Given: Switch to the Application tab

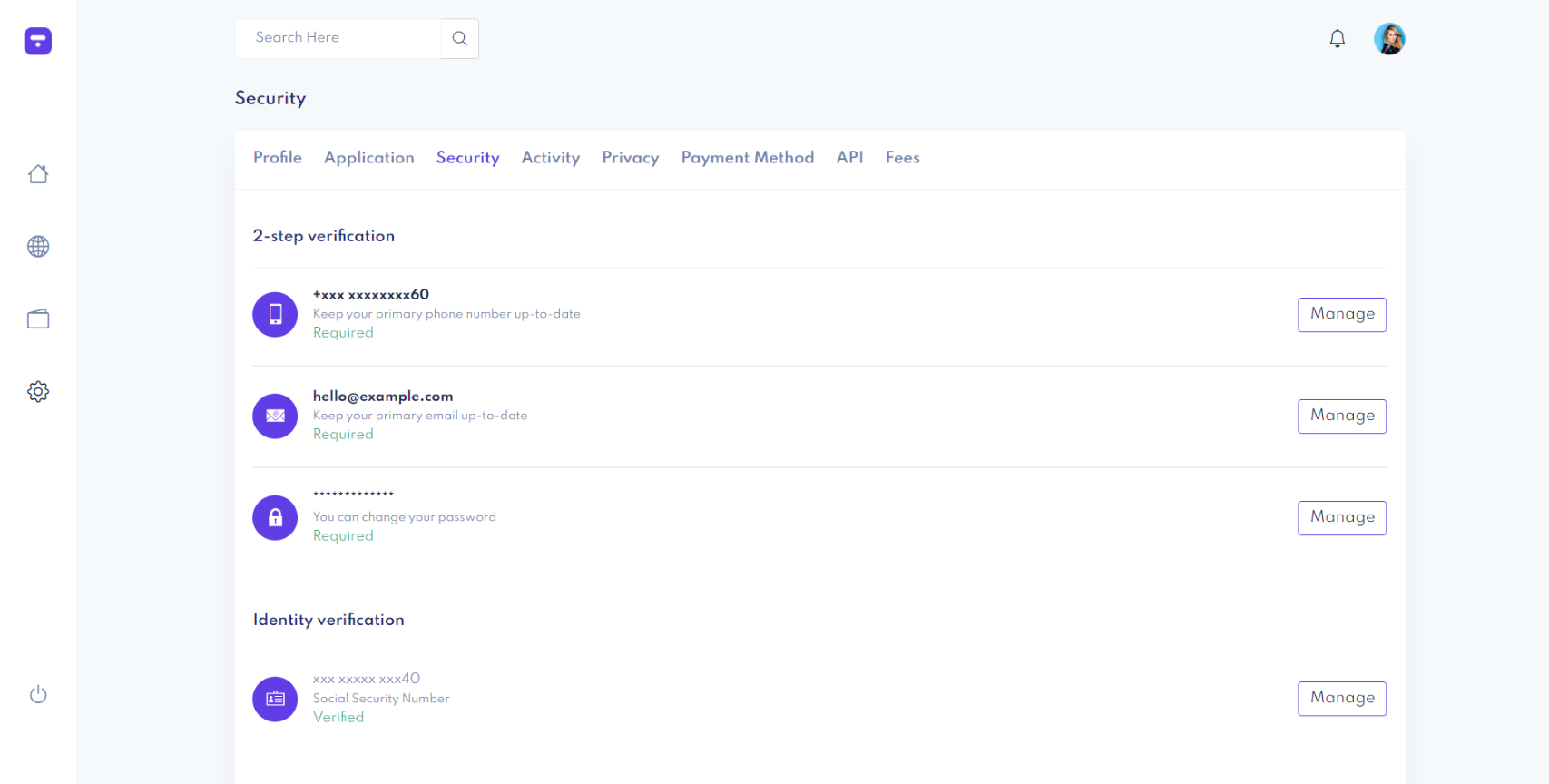Looking at the screenshot, I should click(x=368, y=158).
